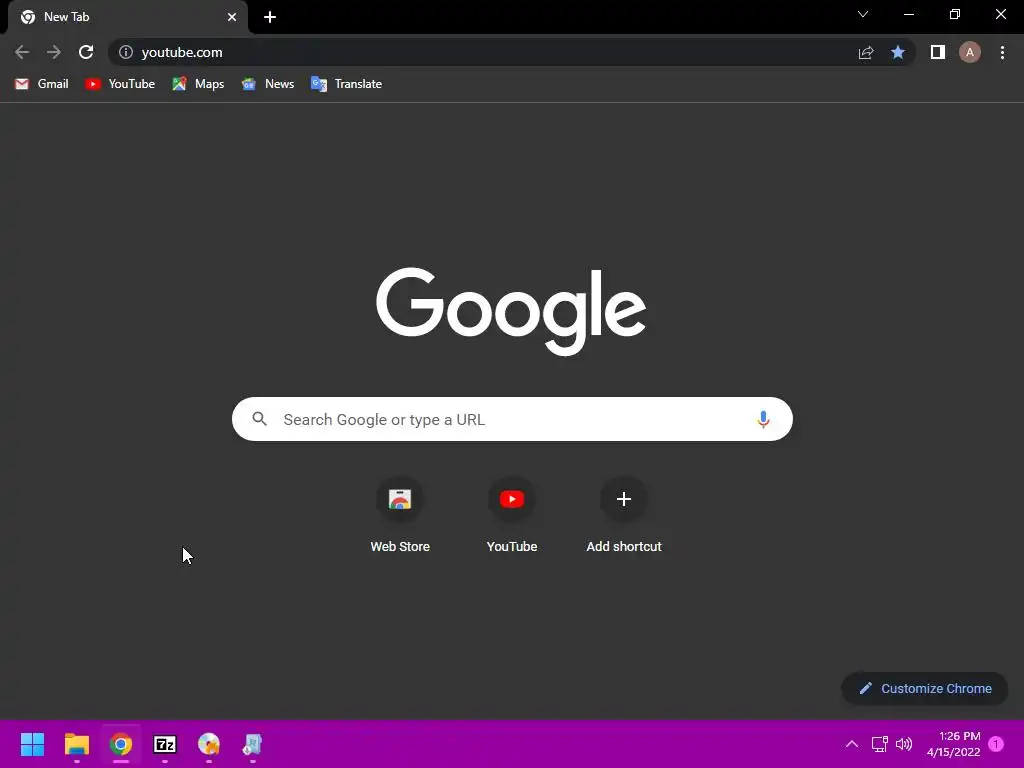Open network status tray icon
Image resolution: width=1024 pixels, height=768 pixels.
click(x=879, y=744)
